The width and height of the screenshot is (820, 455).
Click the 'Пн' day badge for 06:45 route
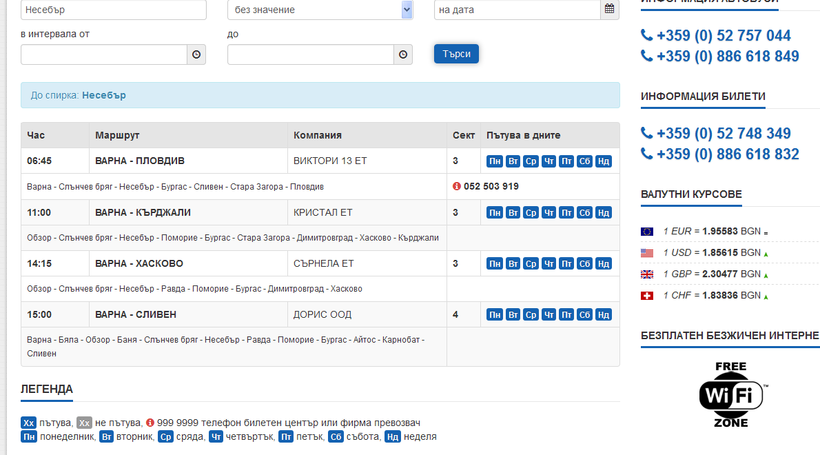(x=494, y=161)
